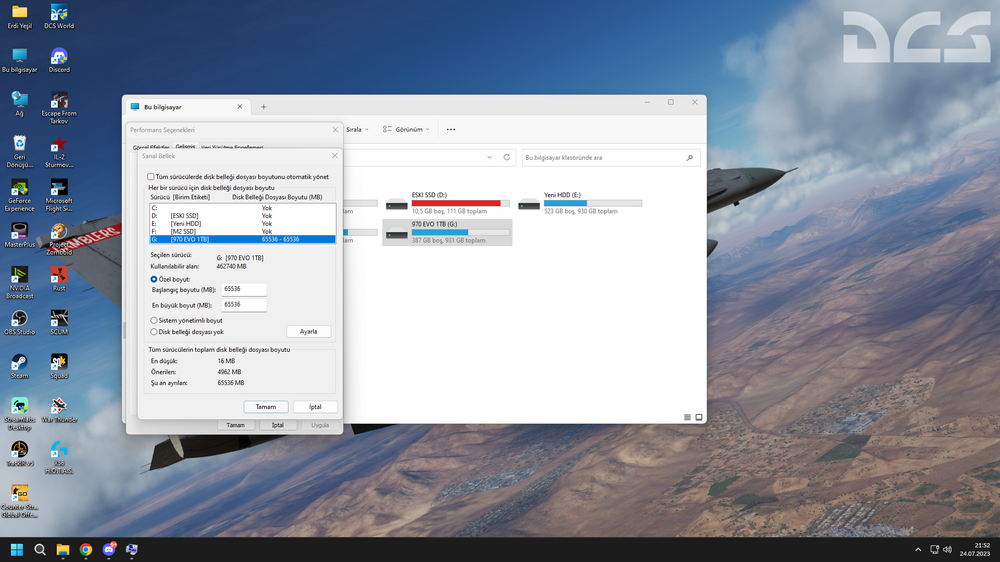The width and height of the screenshot is (1000, 562).
Task: Launch DCS World from the desktop
Action: pos(59,17)
